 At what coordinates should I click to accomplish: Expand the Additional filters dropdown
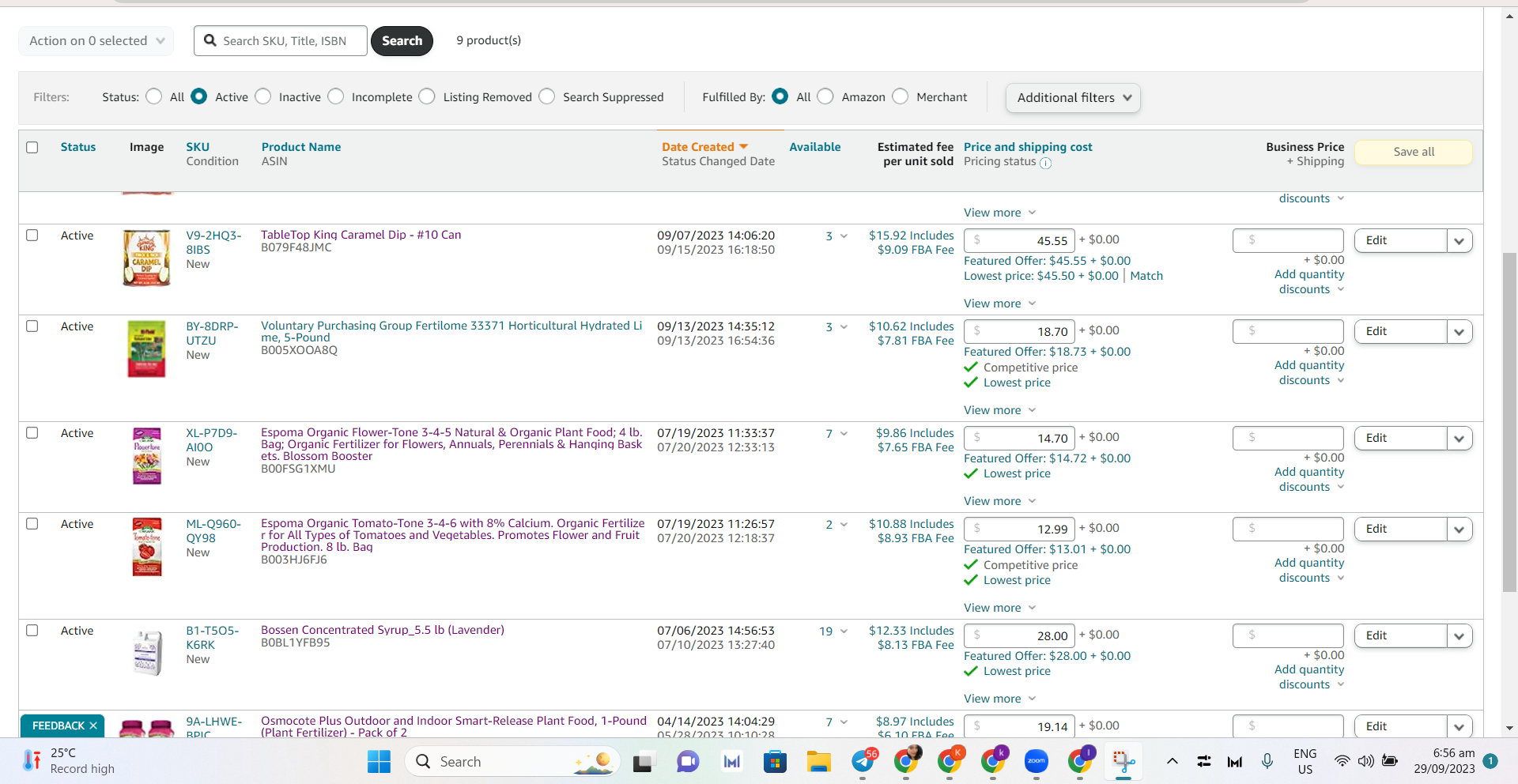click(1073, 97)
